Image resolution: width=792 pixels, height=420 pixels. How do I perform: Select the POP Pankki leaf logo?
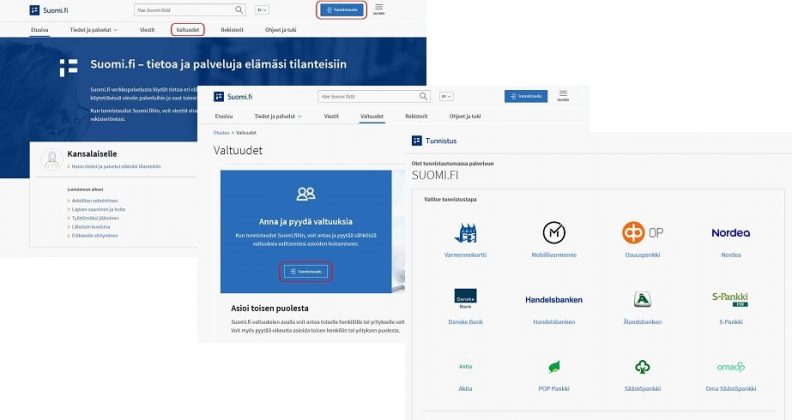click(554, 367)
